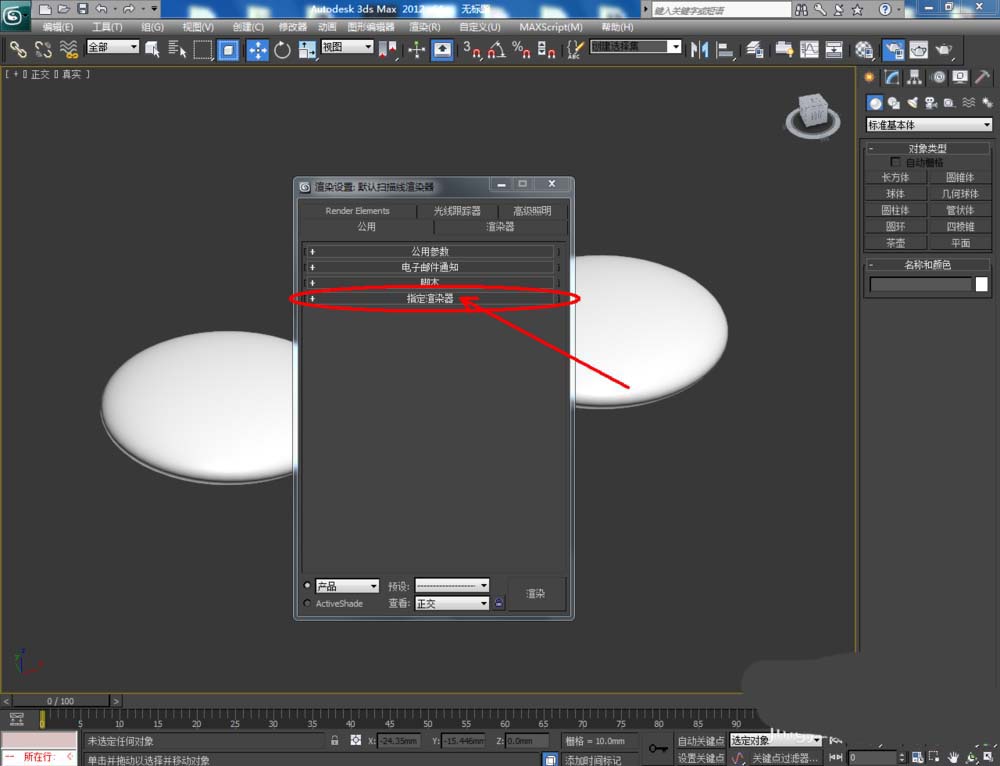Screen dimensions: 1000x766
Task: Open the Select by Name list icon
Action: click(x=177, y=50)
